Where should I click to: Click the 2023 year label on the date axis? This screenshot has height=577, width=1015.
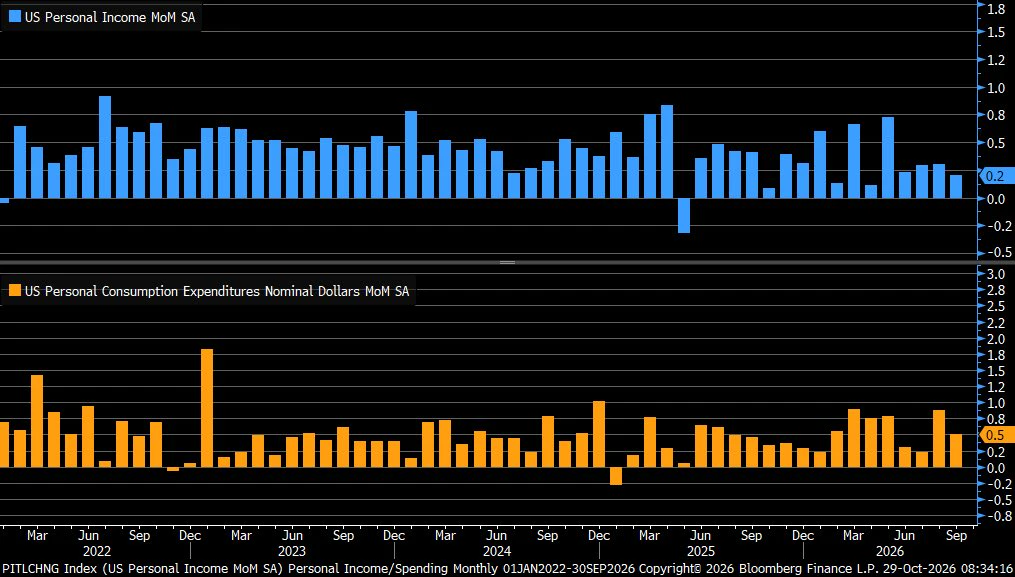point(292,551)
